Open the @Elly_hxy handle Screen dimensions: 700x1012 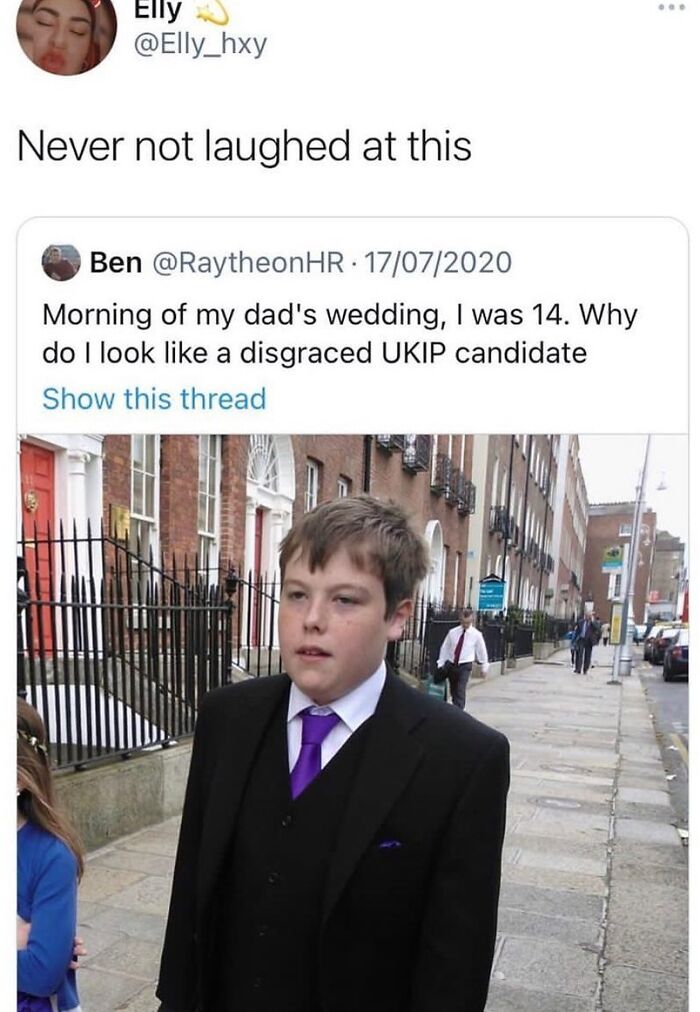point(200,45)
